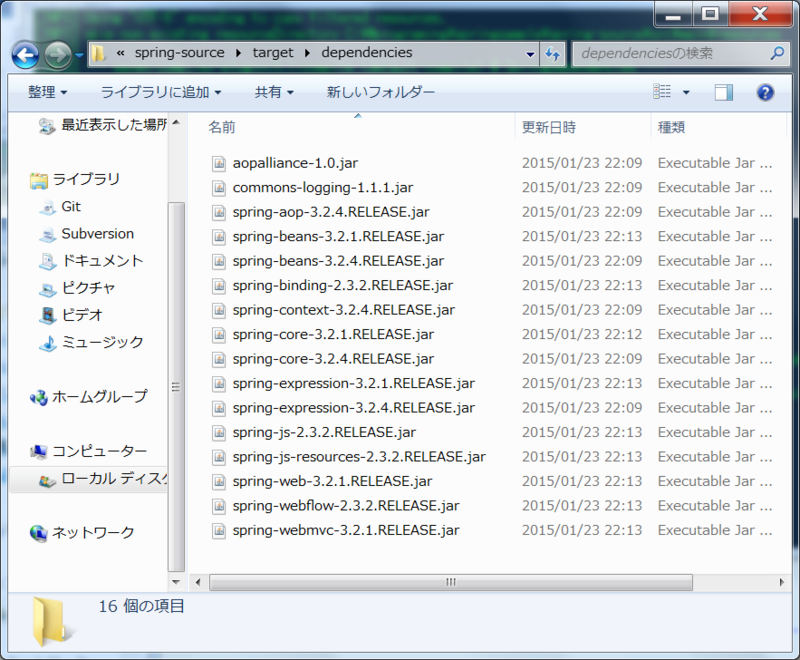Click the Forward navigation arrow

tap(58, 55)
